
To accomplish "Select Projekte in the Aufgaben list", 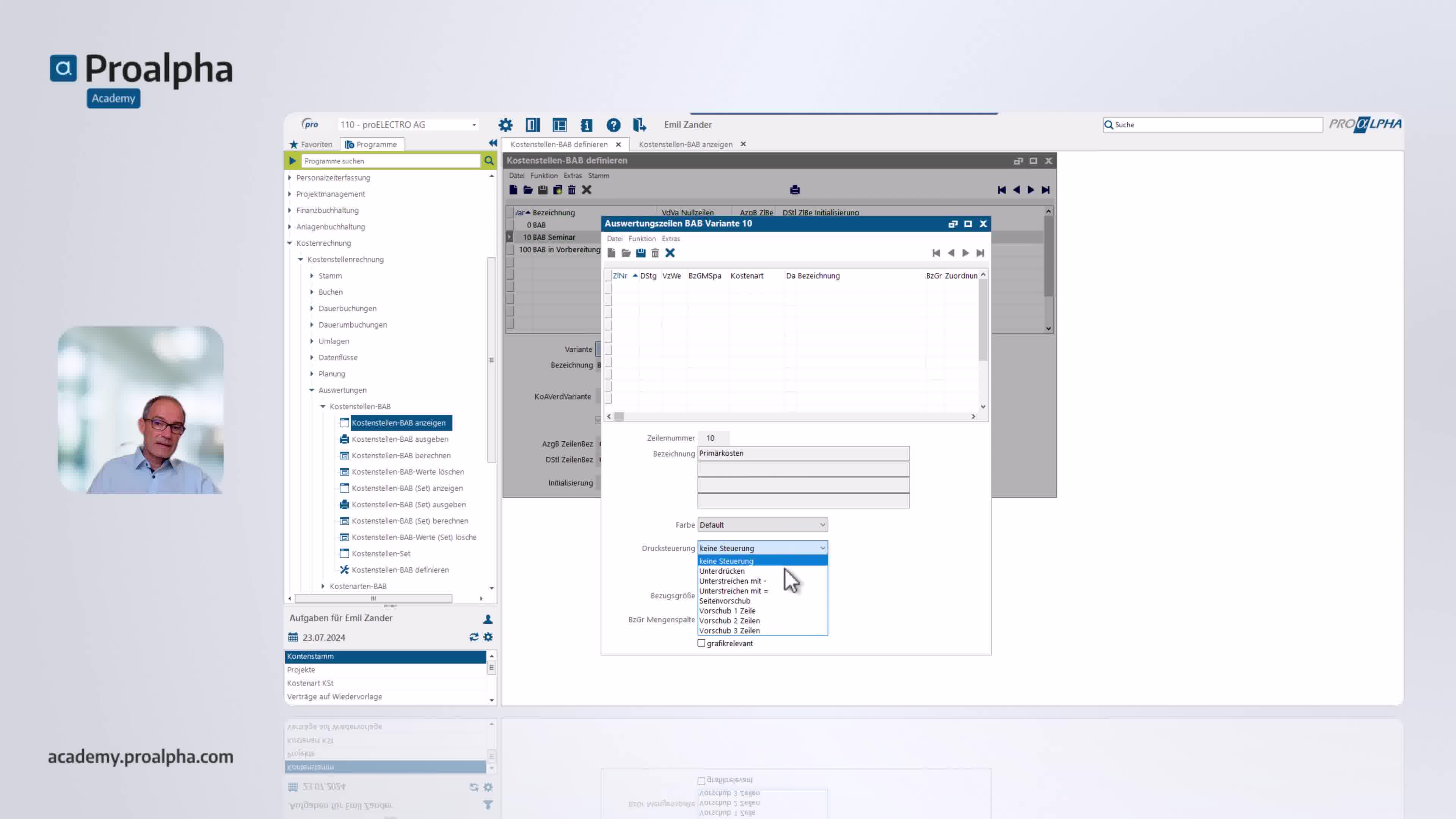I will coord(301,670).
